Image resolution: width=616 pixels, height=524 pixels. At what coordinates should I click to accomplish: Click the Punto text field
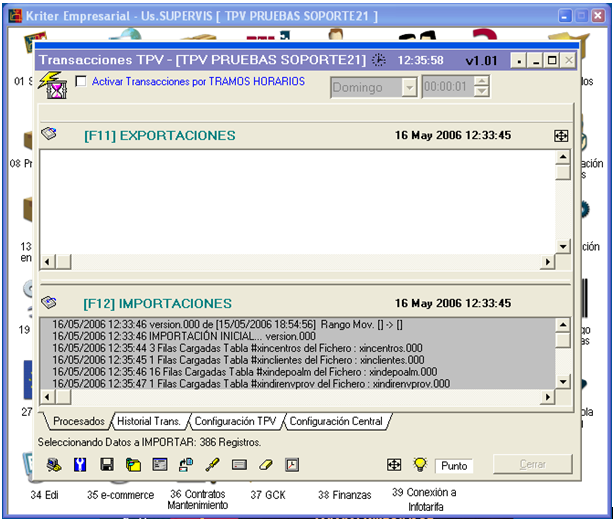[455, 466]
